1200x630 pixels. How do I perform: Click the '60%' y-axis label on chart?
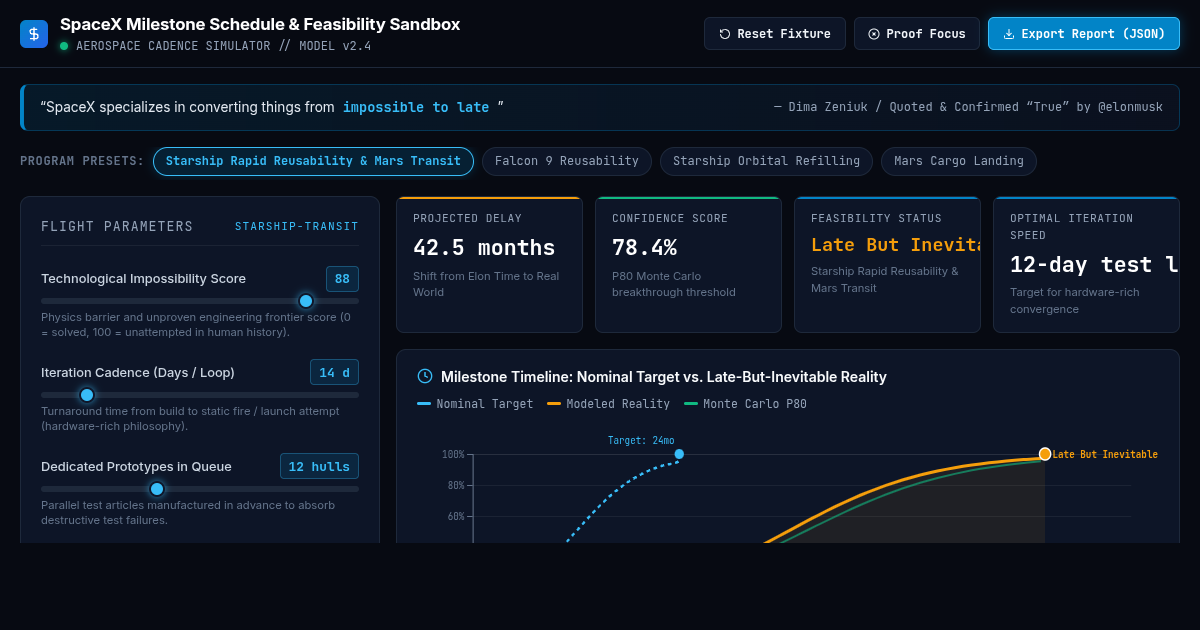[x=456, y=517]
